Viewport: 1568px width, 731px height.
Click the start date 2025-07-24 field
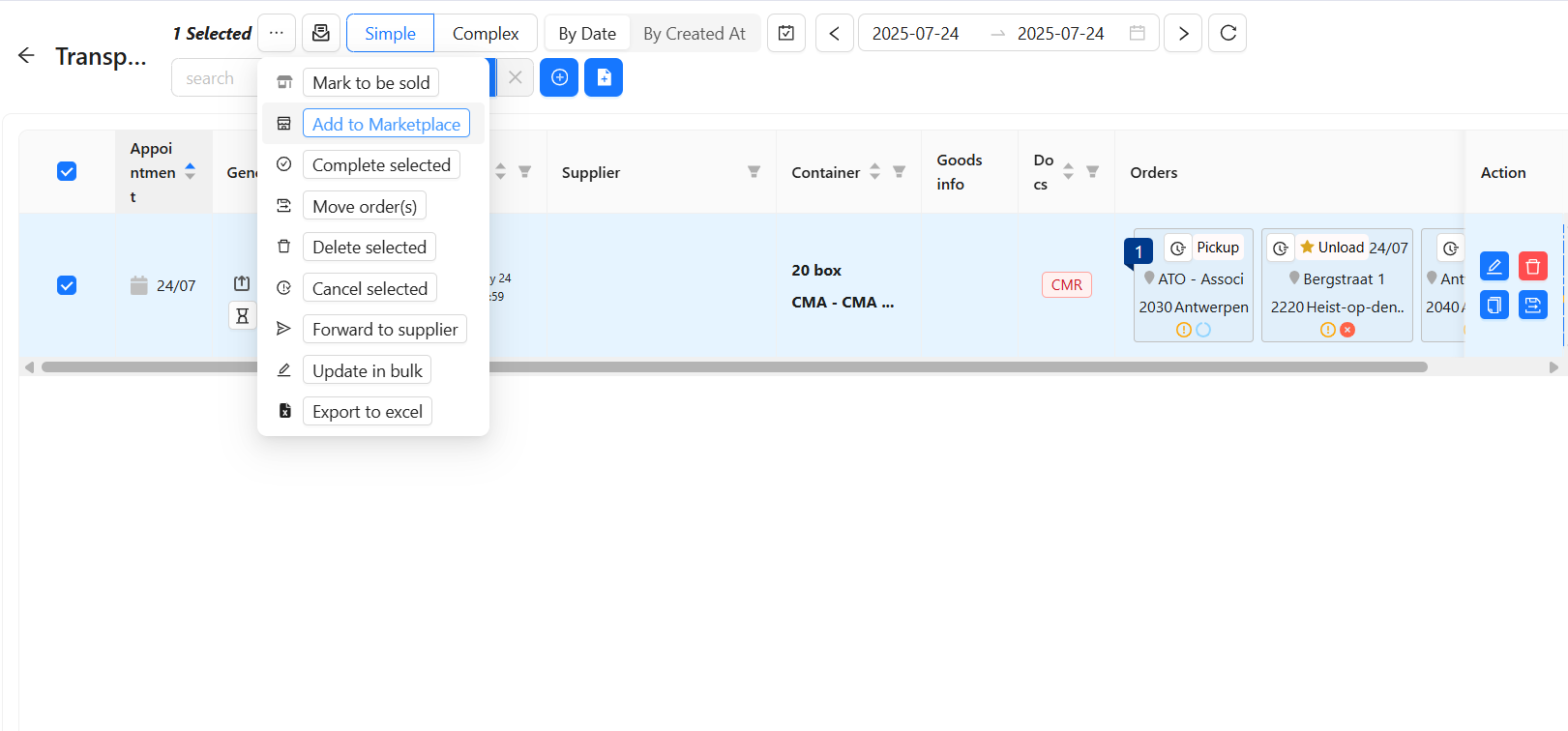coord(916,33)
